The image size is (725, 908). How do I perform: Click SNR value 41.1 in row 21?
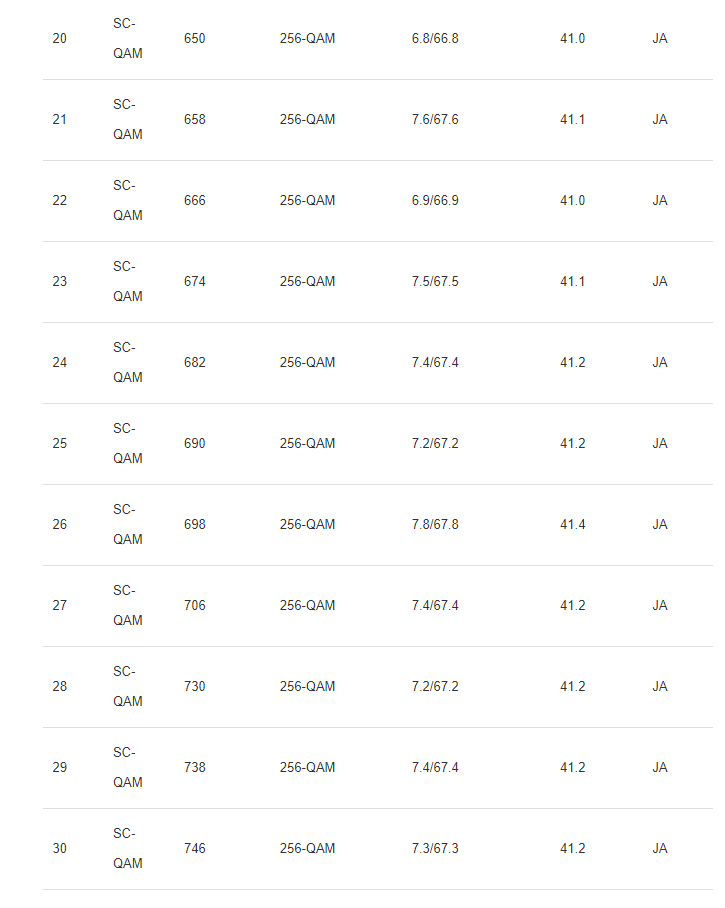(572, 120)
